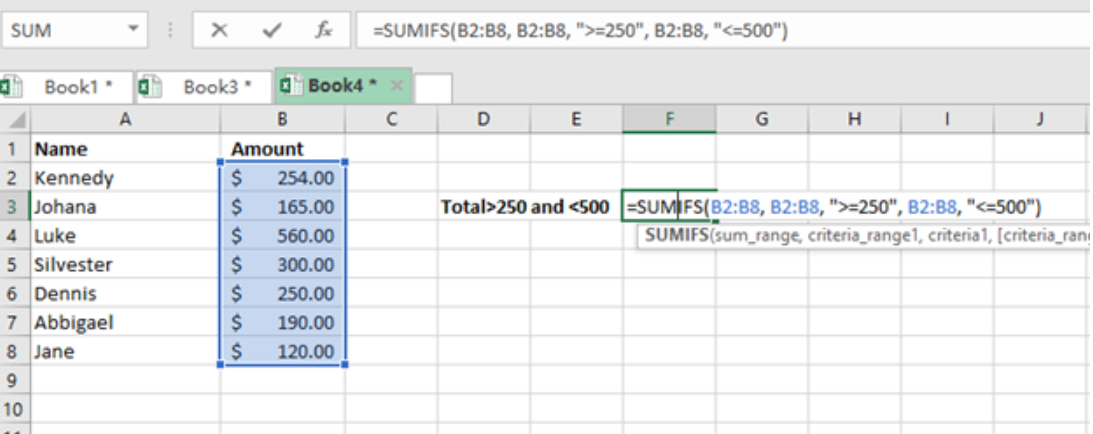Select the row 5 header

[15, 265]
